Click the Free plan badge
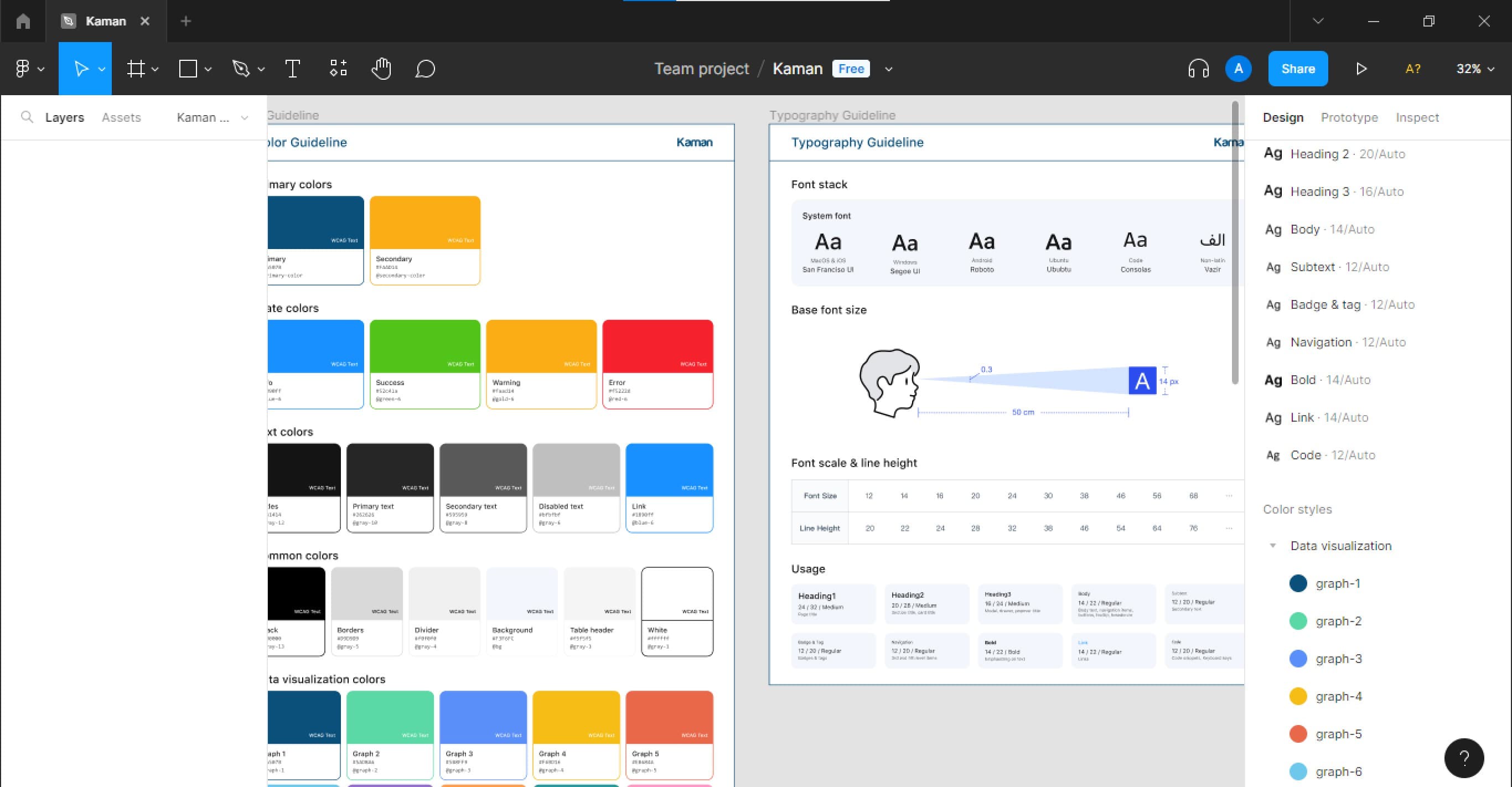This screenshot has width=1512, height=787. coord(851,69)
